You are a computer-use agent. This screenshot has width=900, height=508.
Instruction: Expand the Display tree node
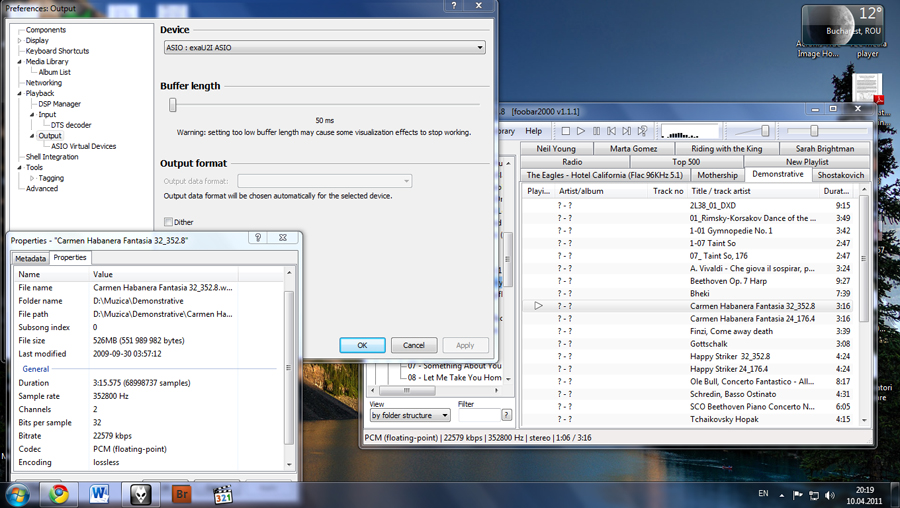(x=20, y=41)
